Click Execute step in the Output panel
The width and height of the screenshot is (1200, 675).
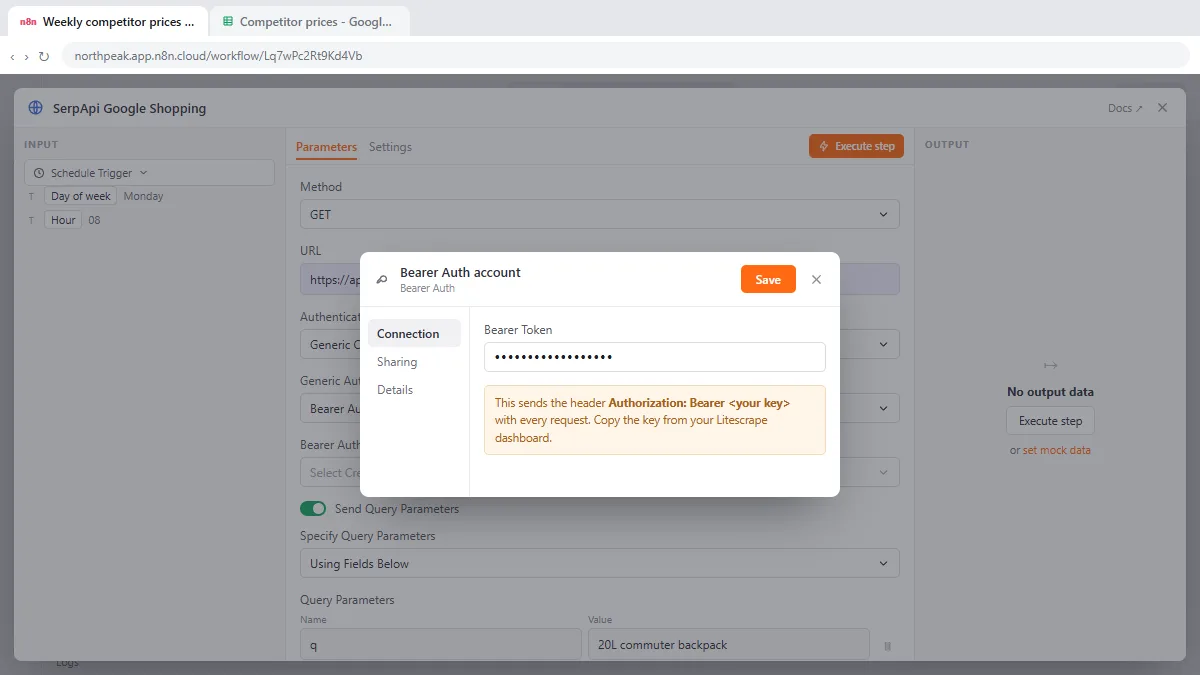(x=1050, y=421)
